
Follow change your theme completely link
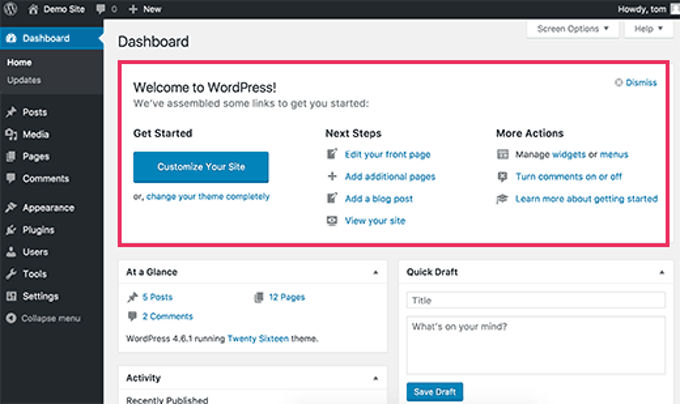coord(208,196)
